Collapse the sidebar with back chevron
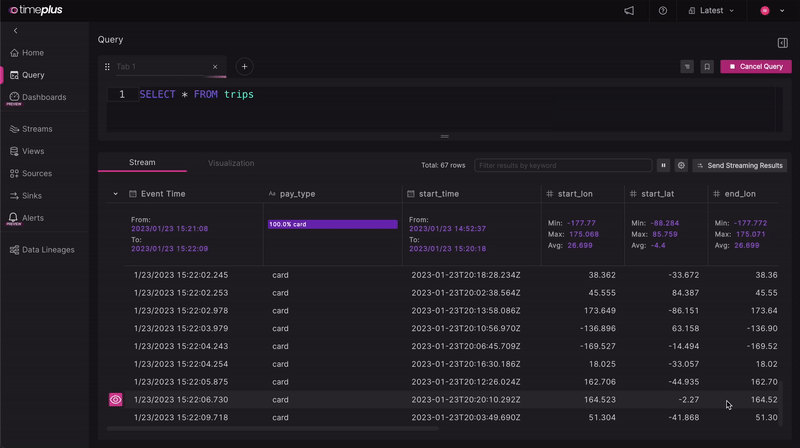Viewport: 800px width, 448px height. click(16, 31)
